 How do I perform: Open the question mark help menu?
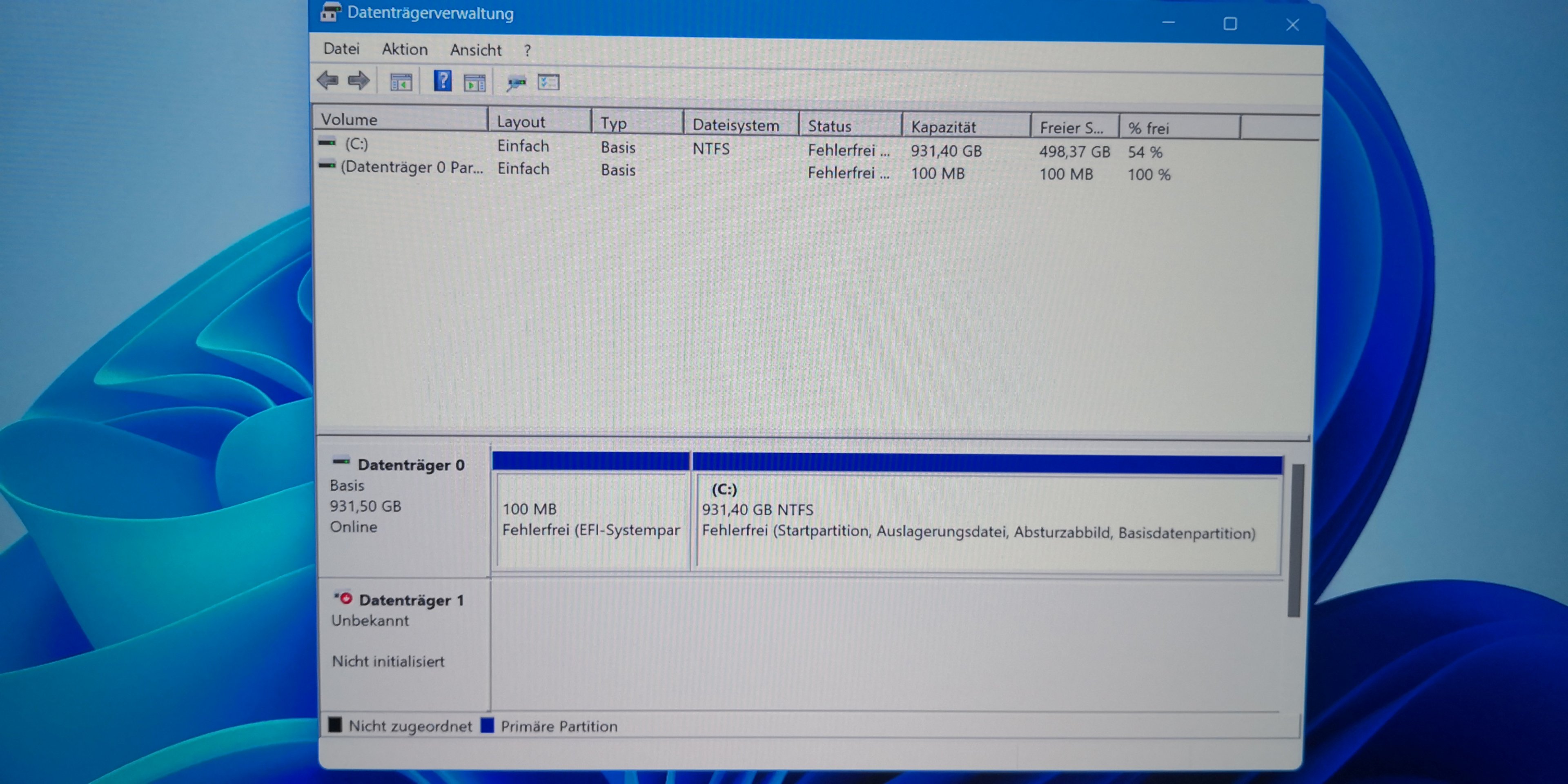pyautogui.click(x=527, y=51)
